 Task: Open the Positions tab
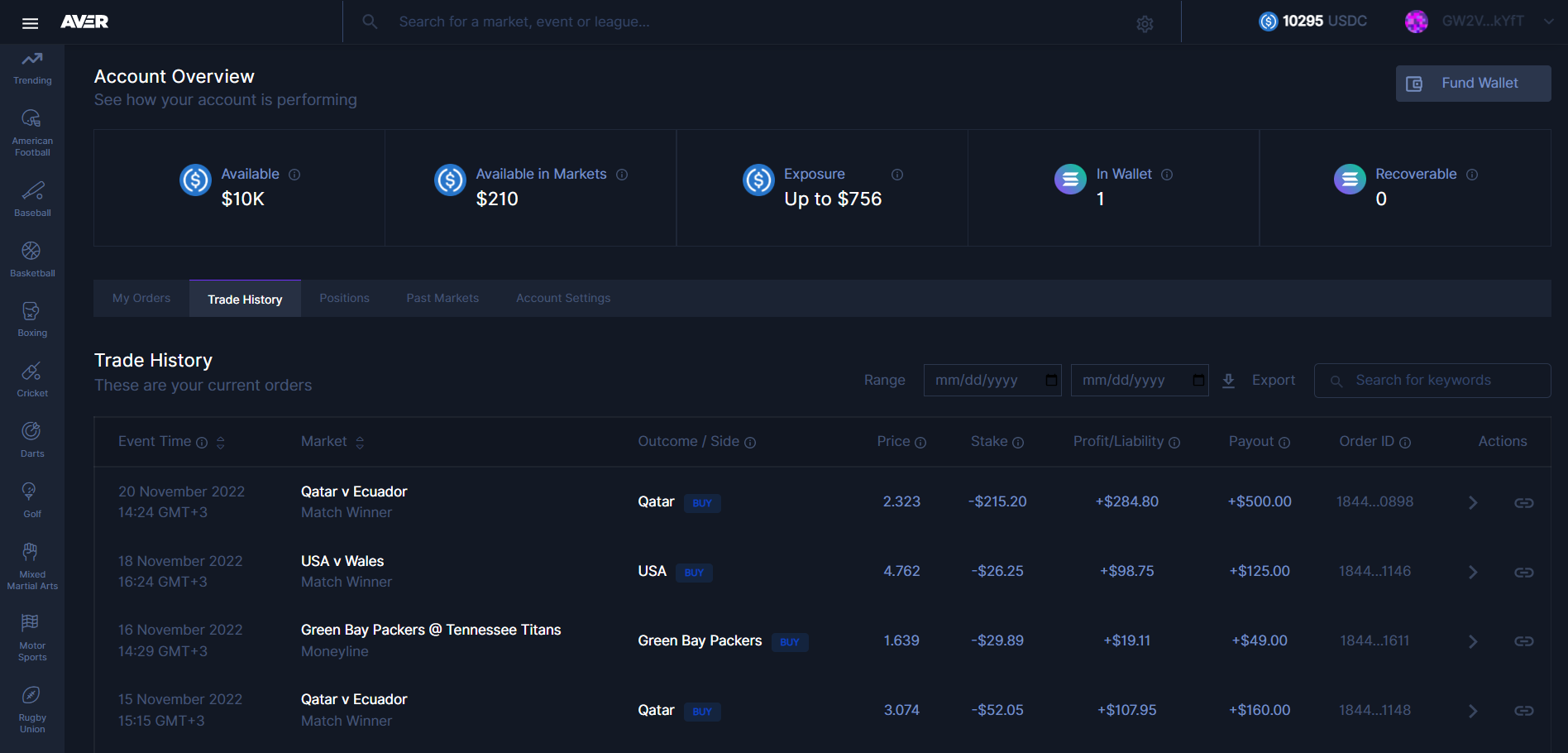pyautogui.click(x=344, y=299)
